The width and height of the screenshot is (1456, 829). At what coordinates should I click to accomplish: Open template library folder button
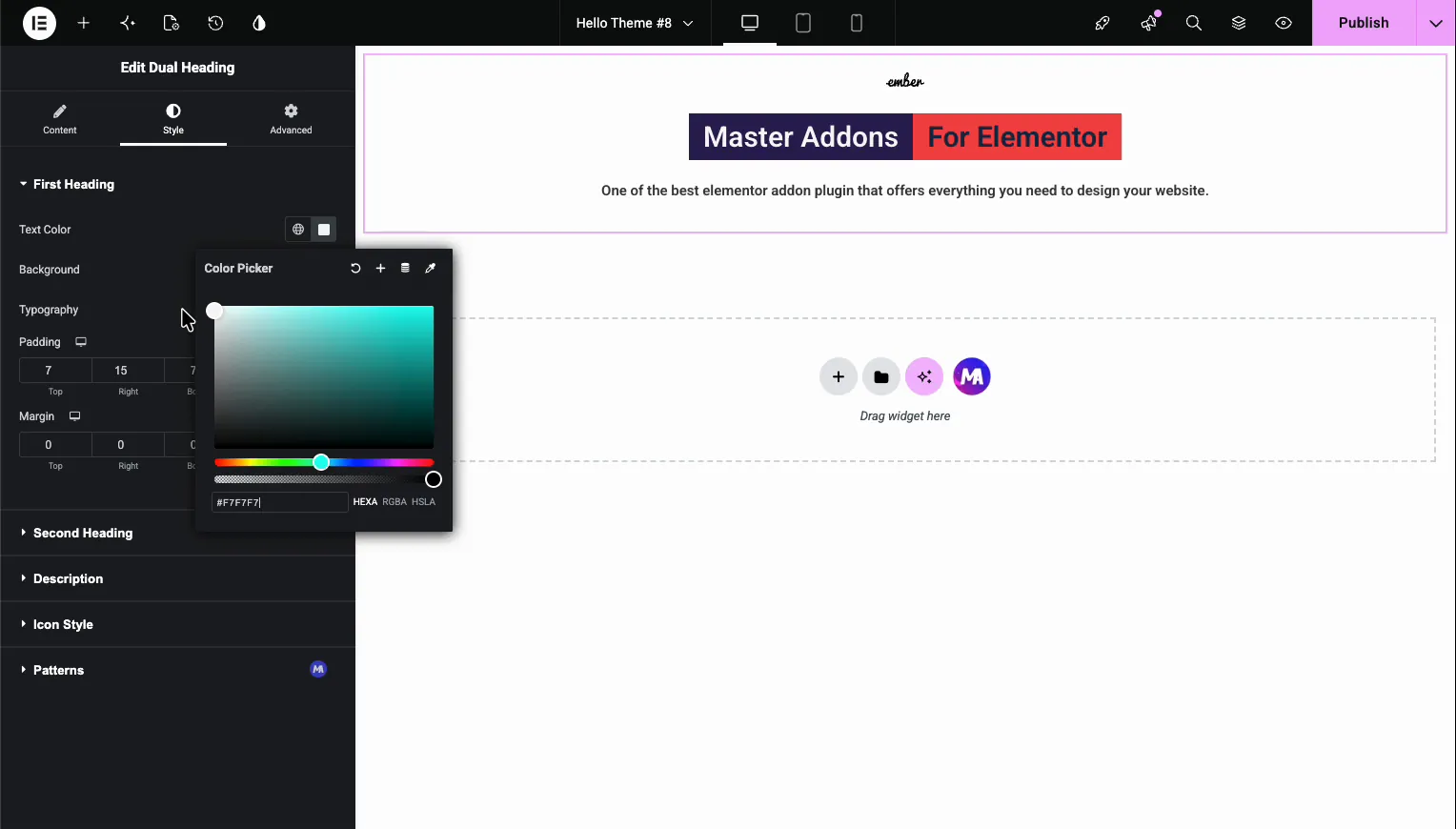click(881, 376)
